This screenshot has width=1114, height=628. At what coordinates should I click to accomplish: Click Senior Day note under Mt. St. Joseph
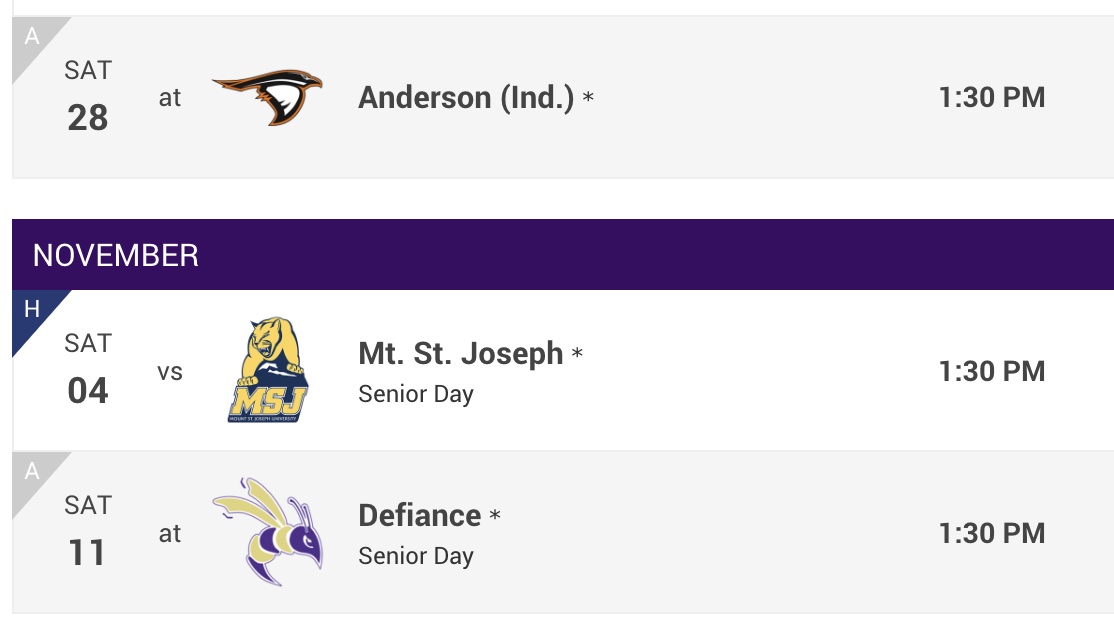pyautogui.click(x=416, y=394)
